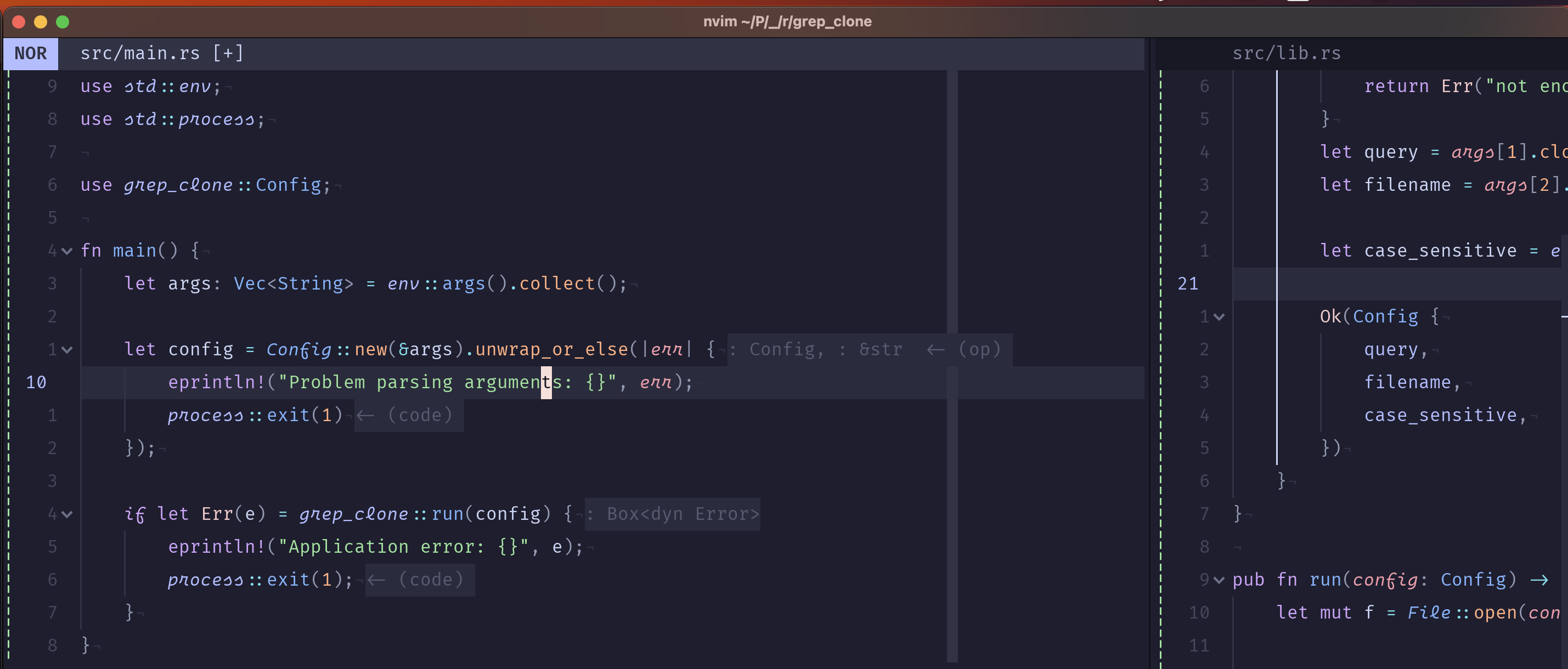The width and height of the screenshot is (1568, 669).
Task: Click line number 21 in lib.rs gutter
Action: click(1188, 284)
